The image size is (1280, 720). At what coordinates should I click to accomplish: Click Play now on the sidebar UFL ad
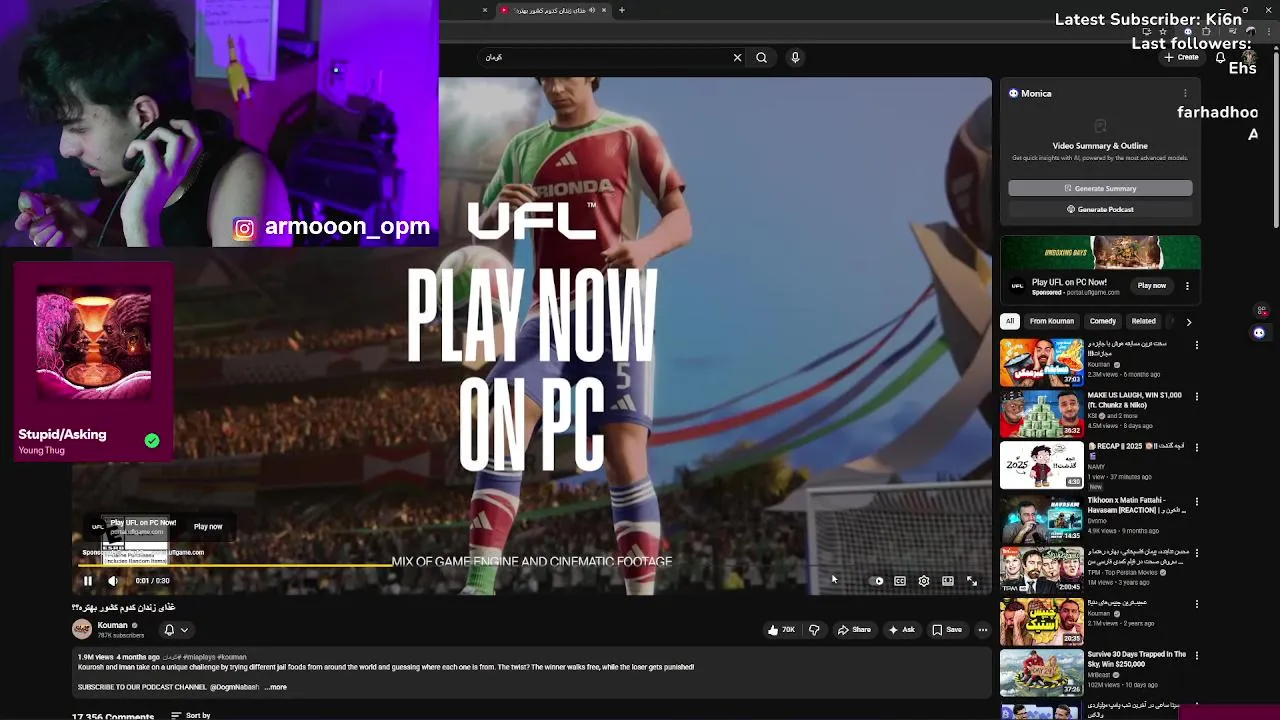coord(1152,286)
